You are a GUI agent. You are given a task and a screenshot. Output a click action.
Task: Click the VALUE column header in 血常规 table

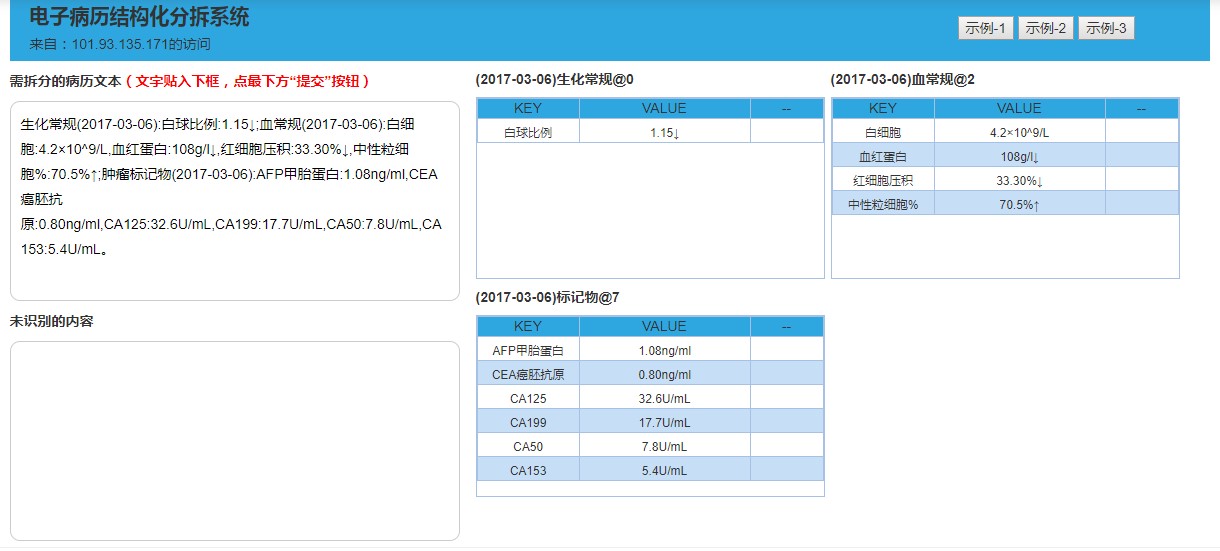click(1019, 108)
